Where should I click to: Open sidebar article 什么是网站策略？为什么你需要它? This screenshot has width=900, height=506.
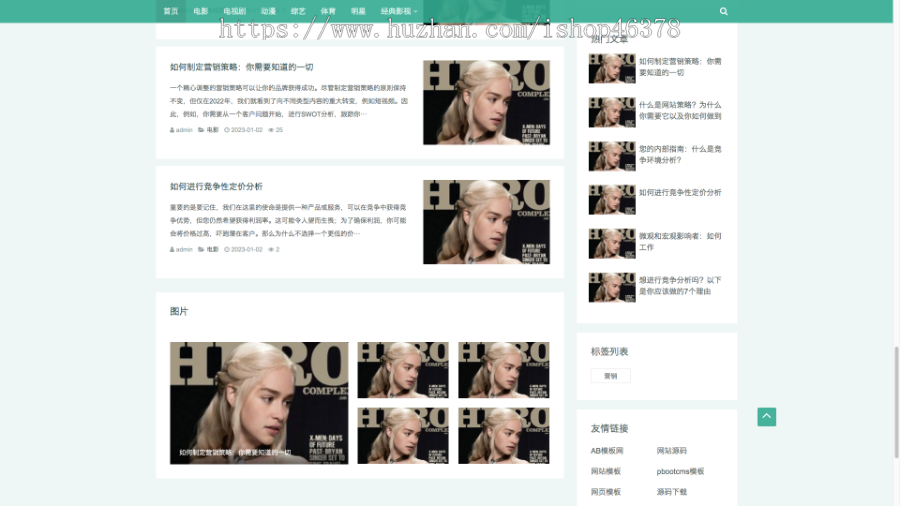[680, 111]
